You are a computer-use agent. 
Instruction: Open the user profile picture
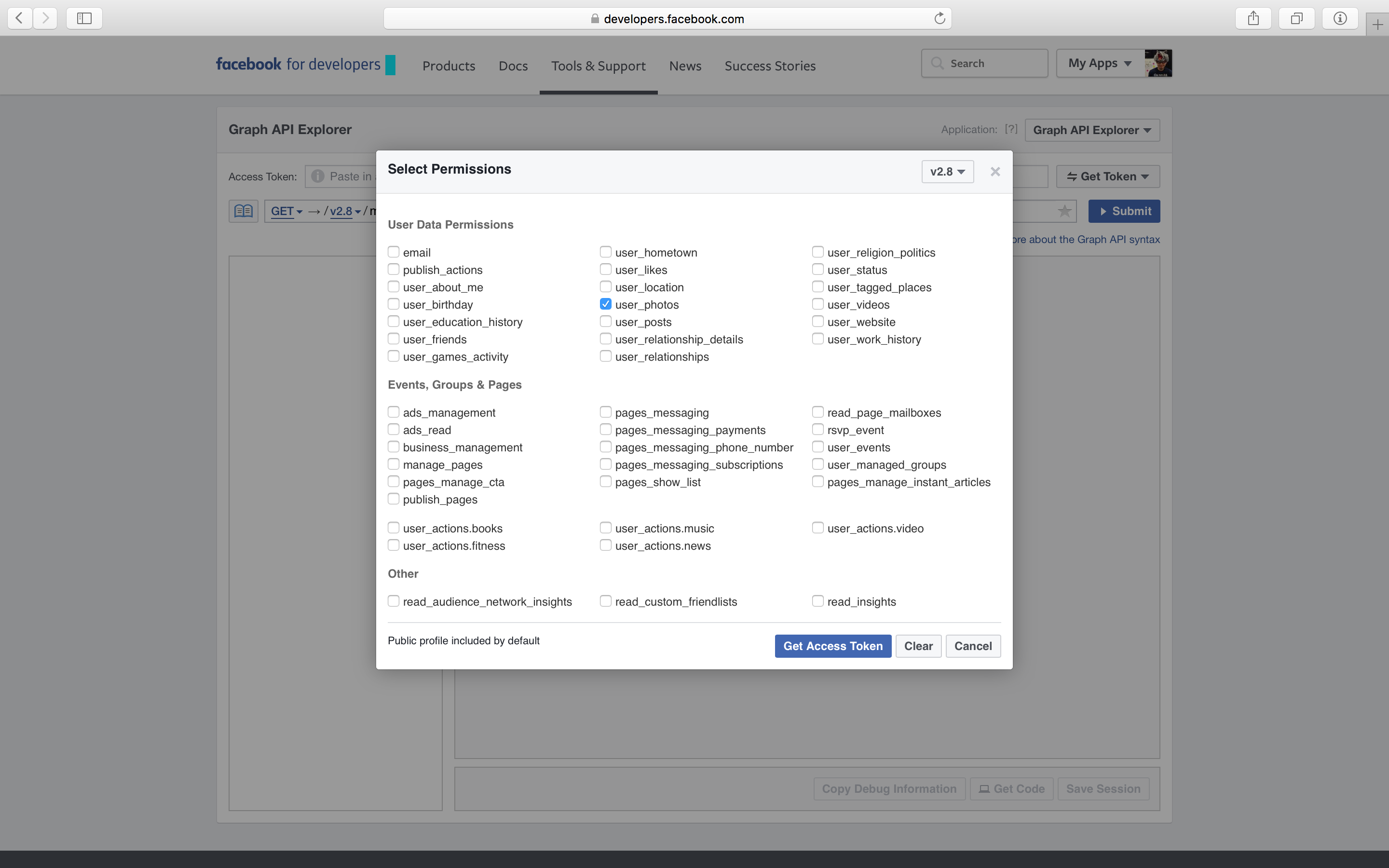(x=1157, y=63)
